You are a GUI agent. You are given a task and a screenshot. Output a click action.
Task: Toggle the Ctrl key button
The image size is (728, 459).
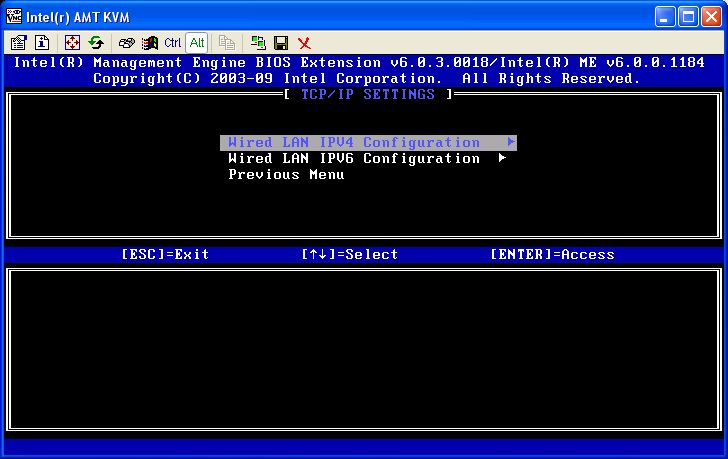pos(172,43)
